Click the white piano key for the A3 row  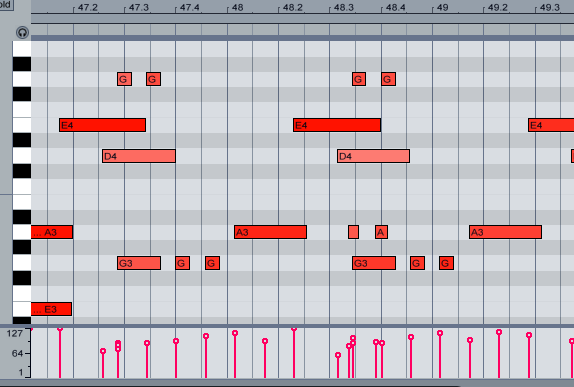(x=22, y=232)
